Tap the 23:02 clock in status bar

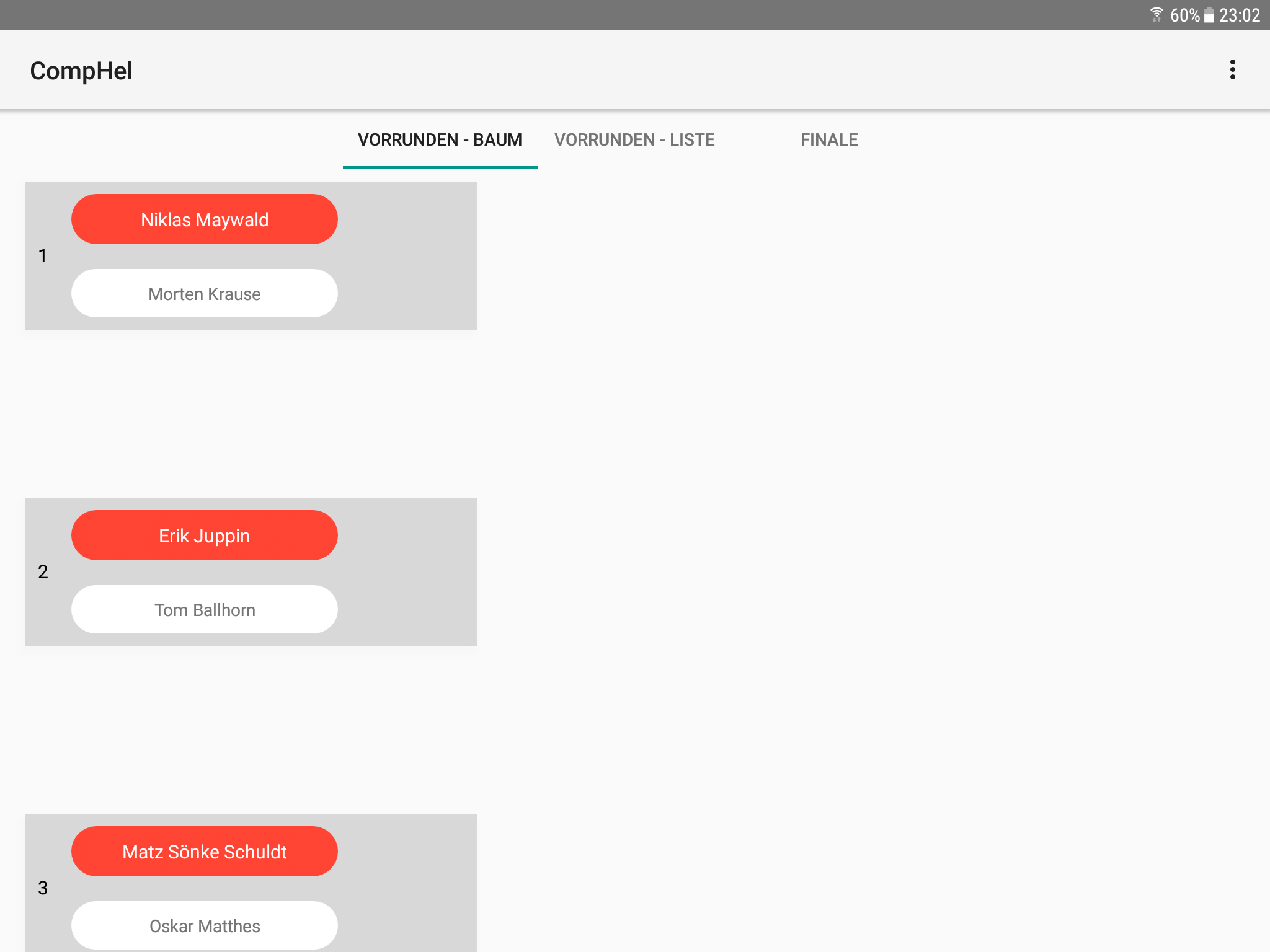point(1240,15)
